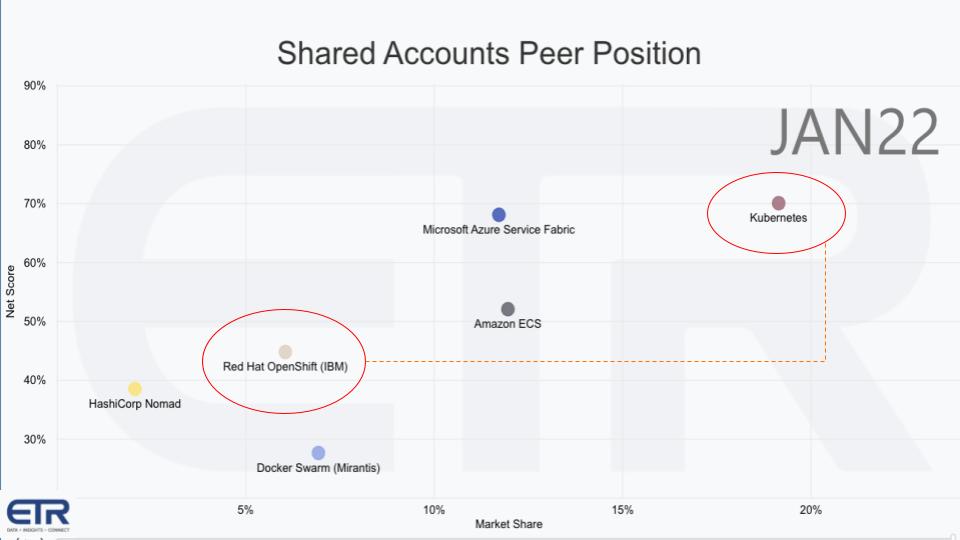Viewport: 960px width, 540px height.
Task: Click the Docker Swarm light blue dot
Action: (318, 453)
